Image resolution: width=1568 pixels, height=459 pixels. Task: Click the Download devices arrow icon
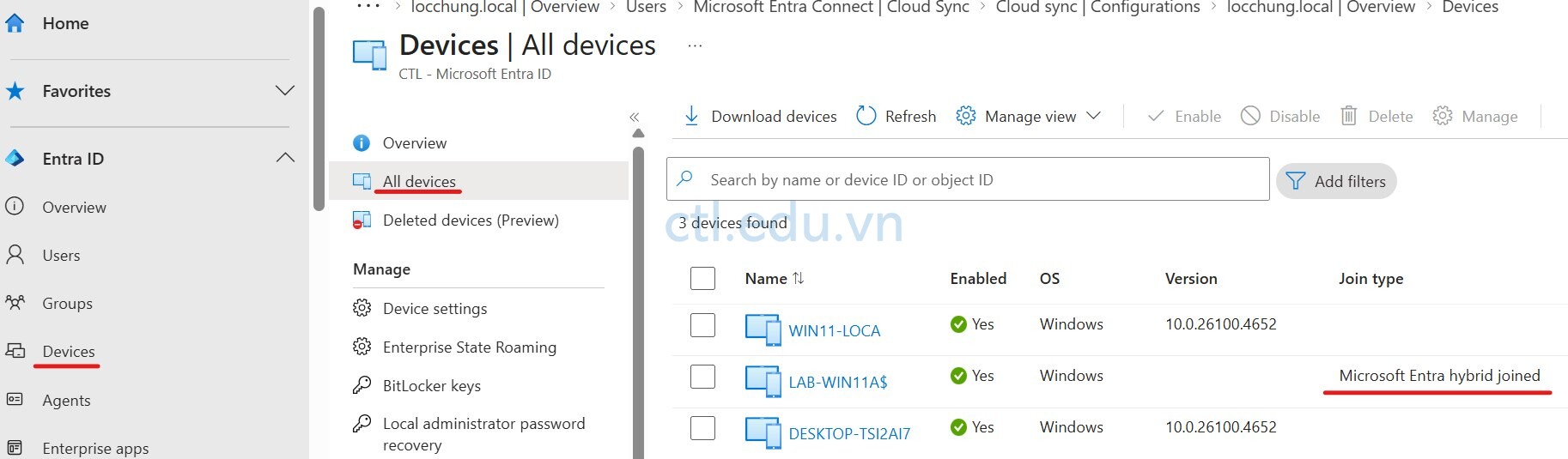(x=691, y=116)
